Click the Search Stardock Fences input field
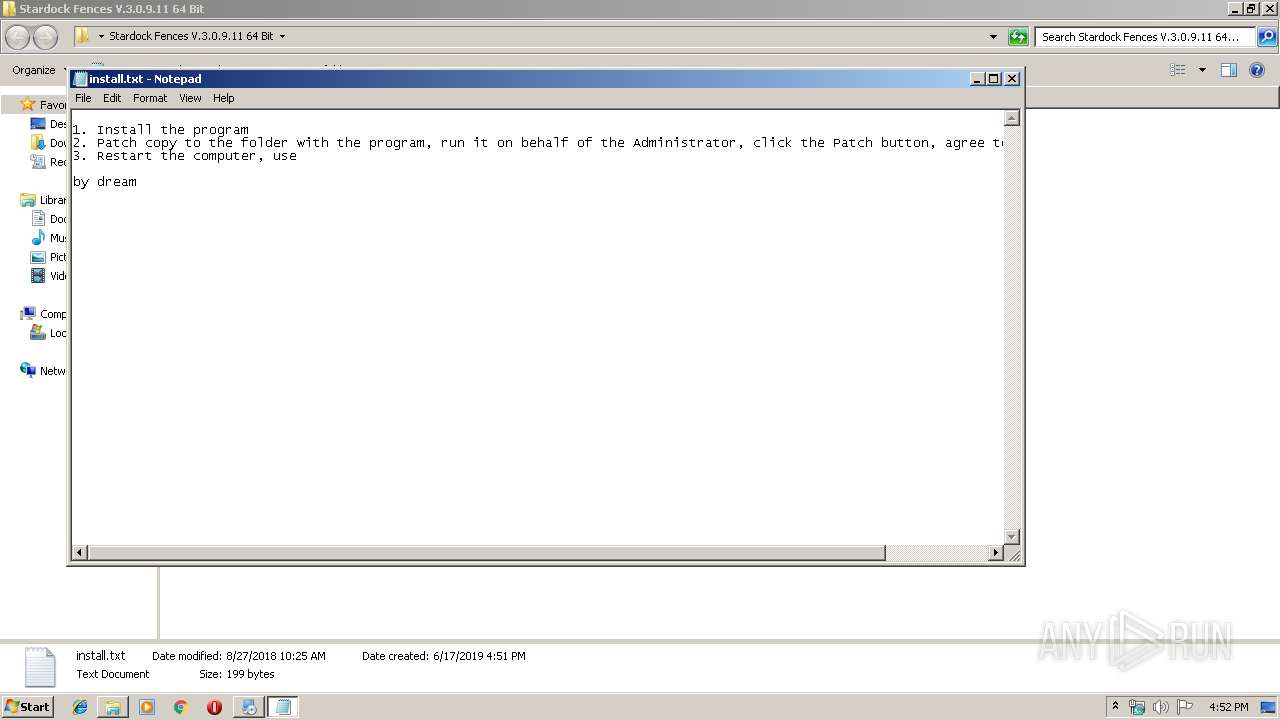The image size is (1280, 720). click(x=1144, y=37)
